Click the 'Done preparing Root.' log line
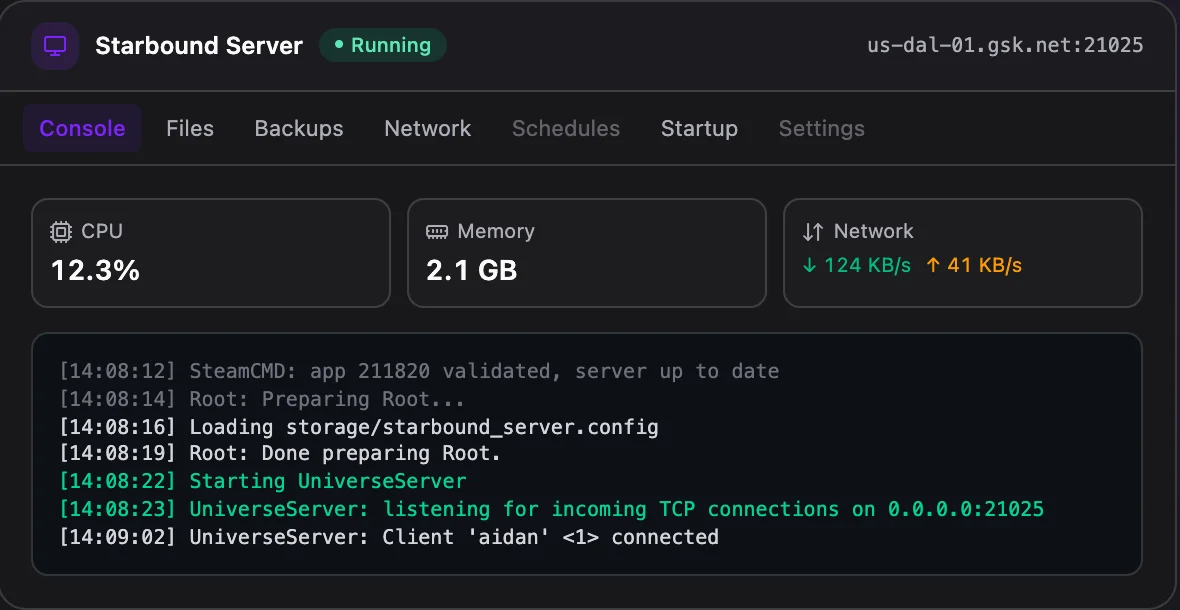Viewport: 1180px width, 610px height. coord(280,454)
